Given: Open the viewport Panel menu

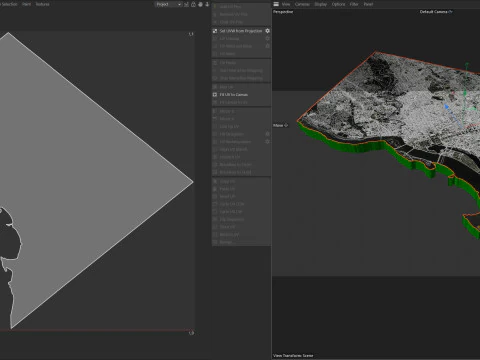Looking at the screenshot, I should (x=368, y=4).
